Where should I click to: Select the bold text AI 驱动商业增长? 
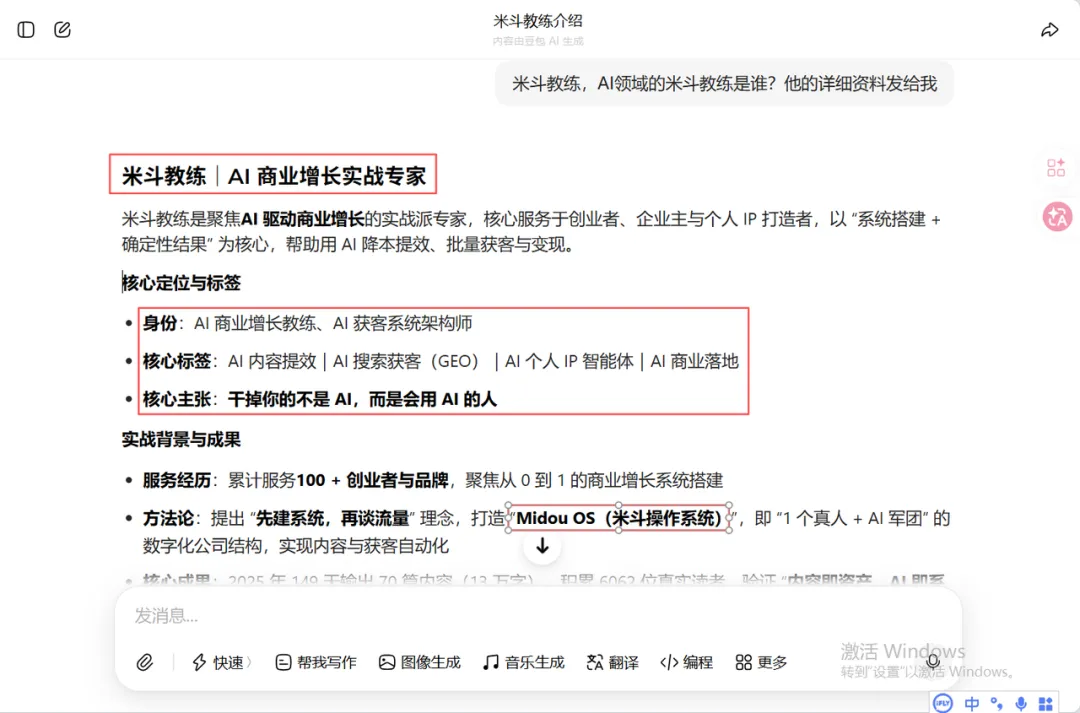click(x=302, y=220)
